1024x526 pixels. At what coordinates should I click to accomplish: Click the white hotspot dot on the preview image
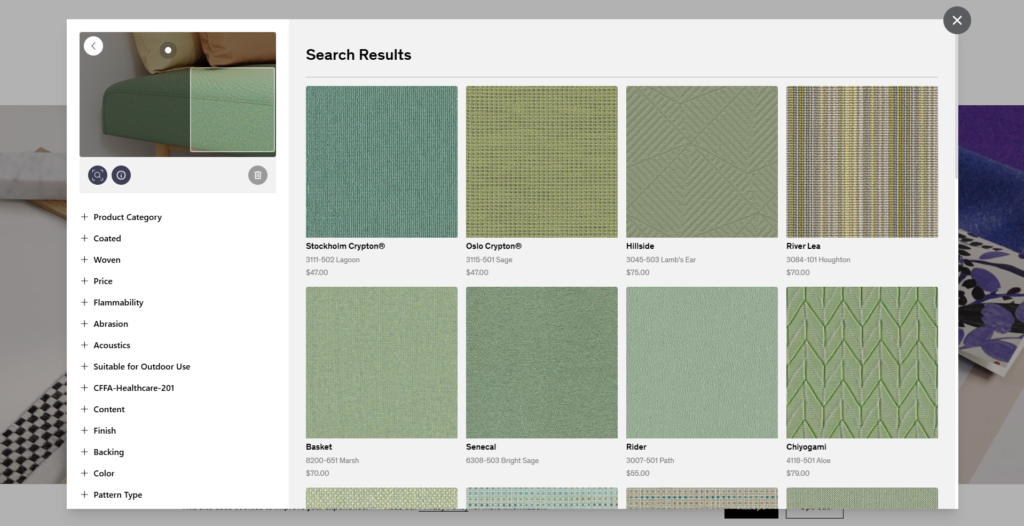pos(168,50)
